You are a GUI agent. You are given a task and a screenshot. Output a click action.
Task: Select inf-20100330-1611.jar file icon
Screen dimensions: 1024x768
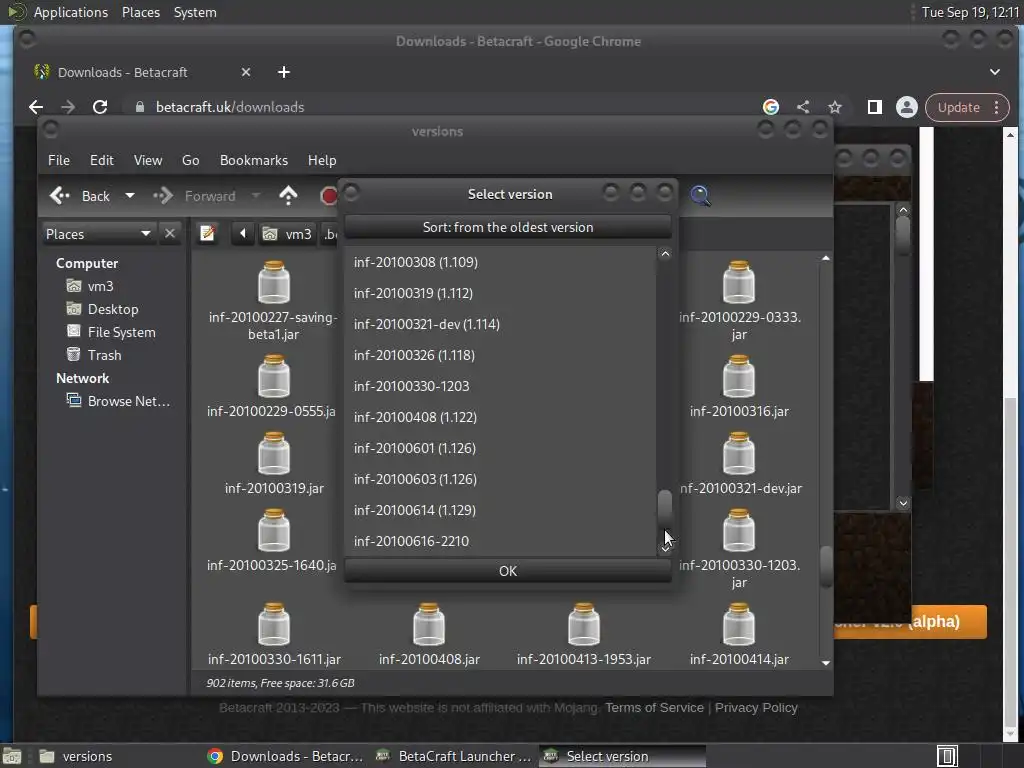point(274,625)
